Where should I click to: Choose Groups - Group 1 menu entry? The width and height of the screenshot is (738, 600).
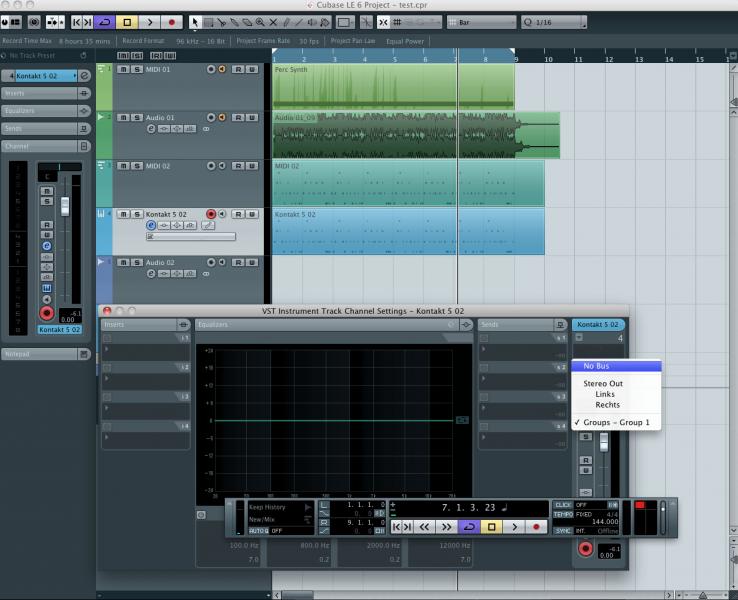(616, 423)
